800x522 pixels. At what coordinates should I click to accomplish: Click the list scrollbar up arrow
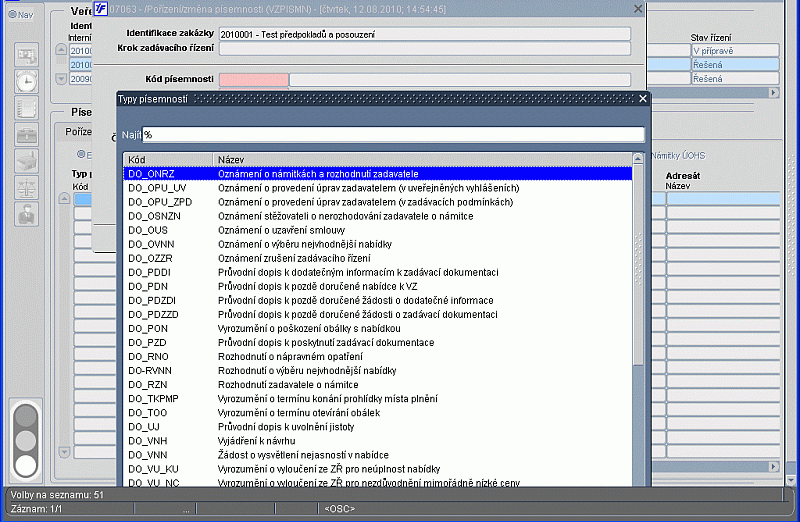[x=638, y=159]
